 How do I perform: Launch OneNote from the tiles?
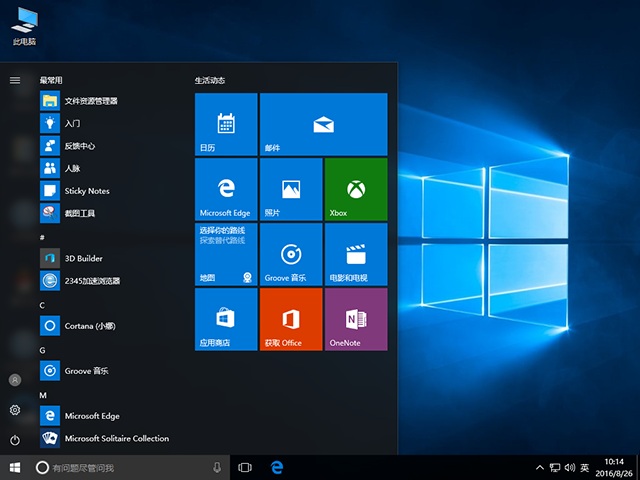(355, 319)
